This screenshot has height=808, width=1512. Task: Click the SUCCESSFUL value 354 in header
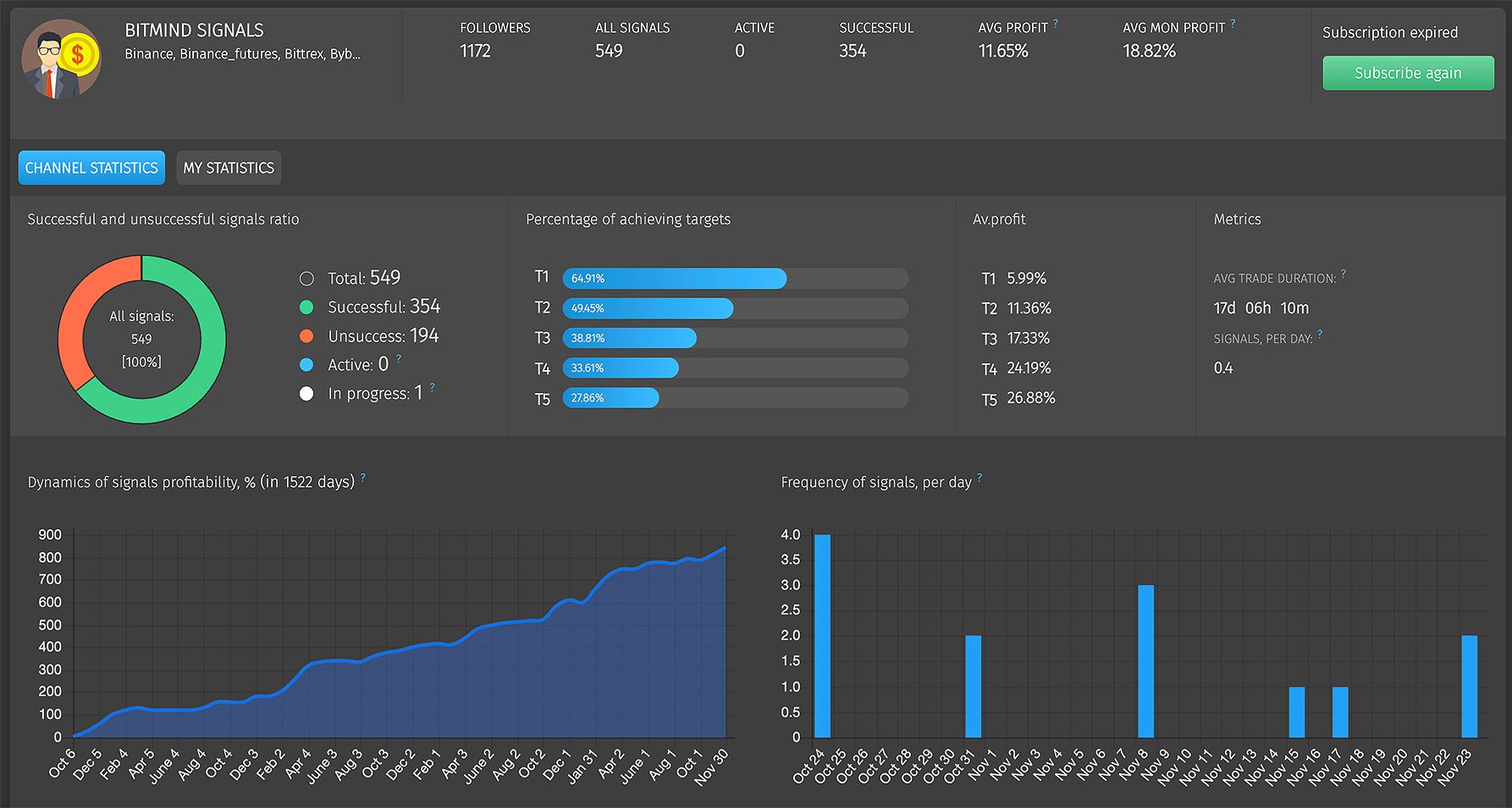click(853, 51)
